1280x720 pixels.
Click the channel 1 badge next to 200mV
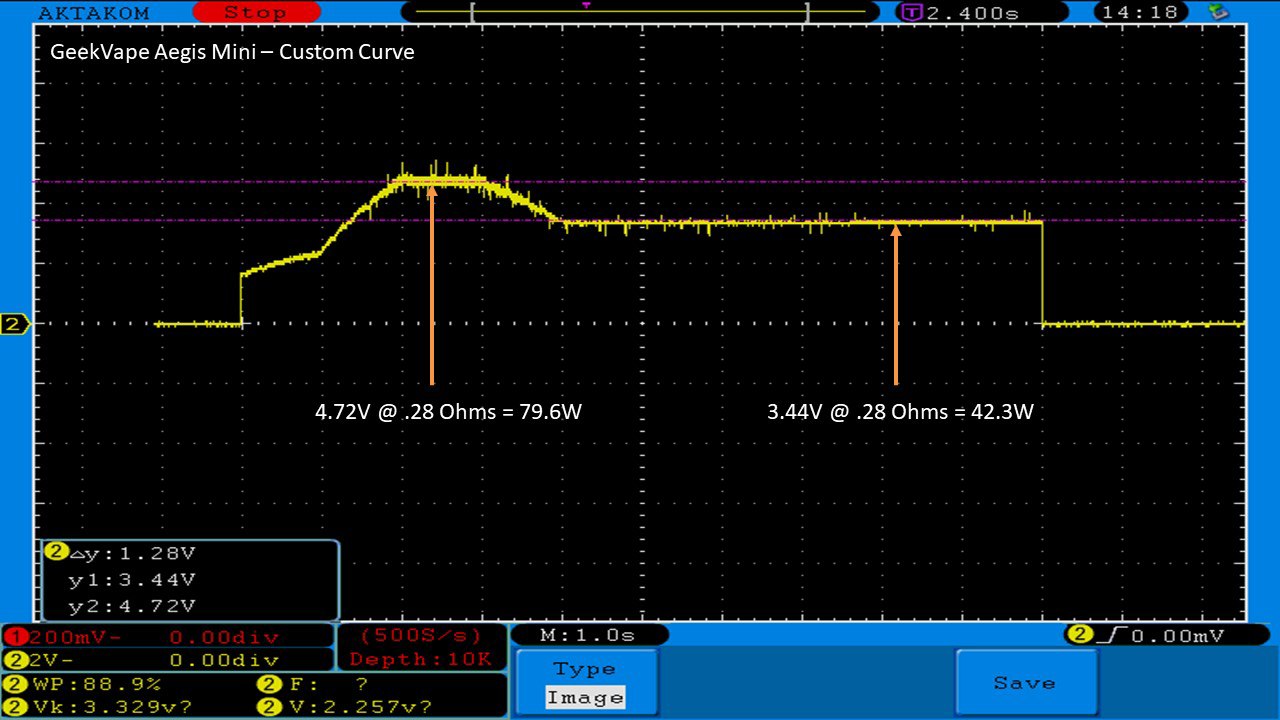tap(14, 637)
